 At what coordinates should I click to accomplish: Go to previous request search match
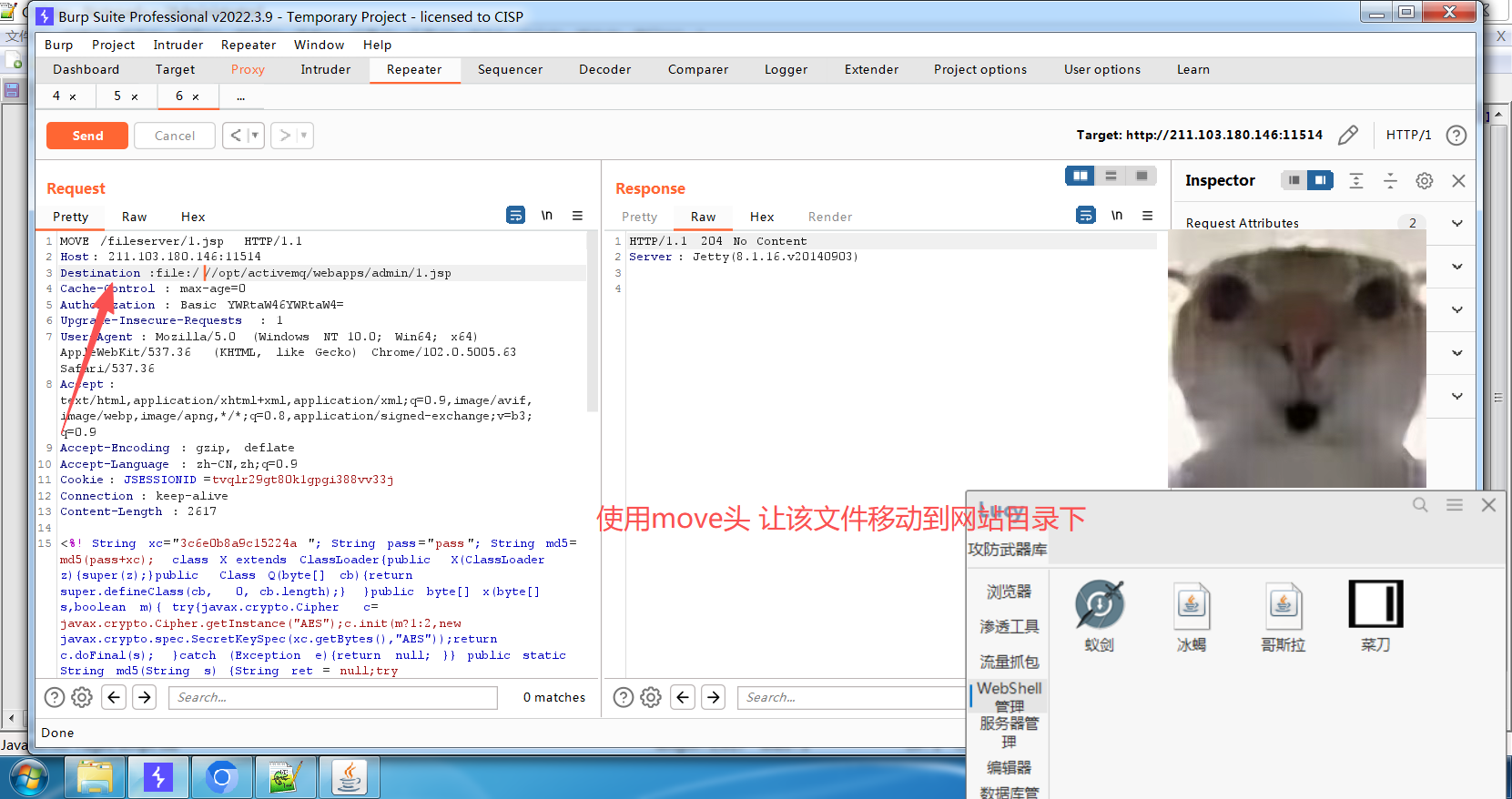[x=114, y=697]
